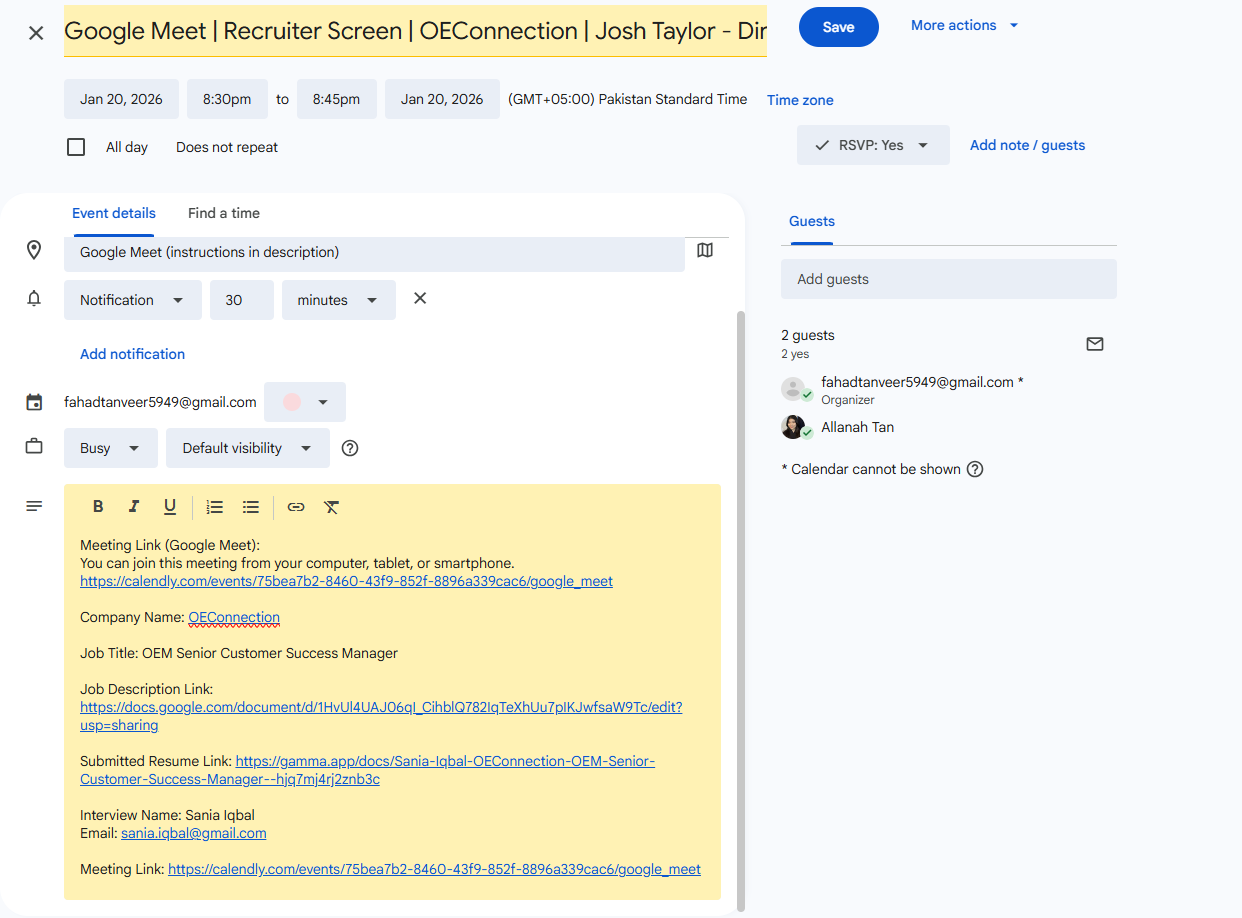Click the location pin icon
Viewport: 1242px width, 918px height.
point(34,250)
